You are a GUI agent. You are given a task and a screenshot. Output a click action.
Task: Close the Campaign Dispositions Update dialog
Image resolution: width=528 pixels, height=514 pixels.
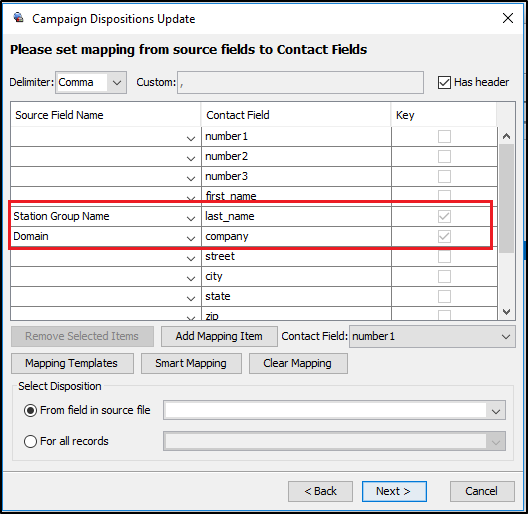507,18
